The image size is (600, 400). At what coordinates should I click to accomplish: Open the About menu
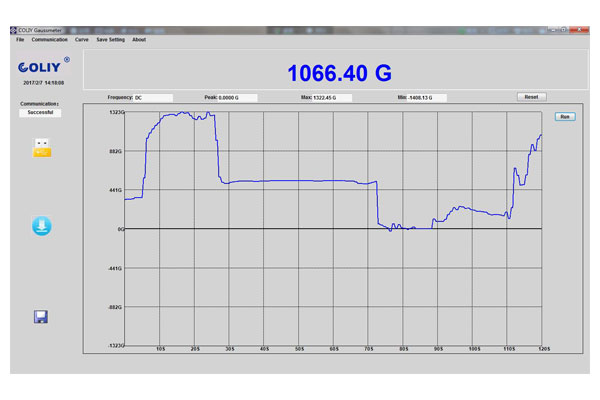(x=139, y=40)
